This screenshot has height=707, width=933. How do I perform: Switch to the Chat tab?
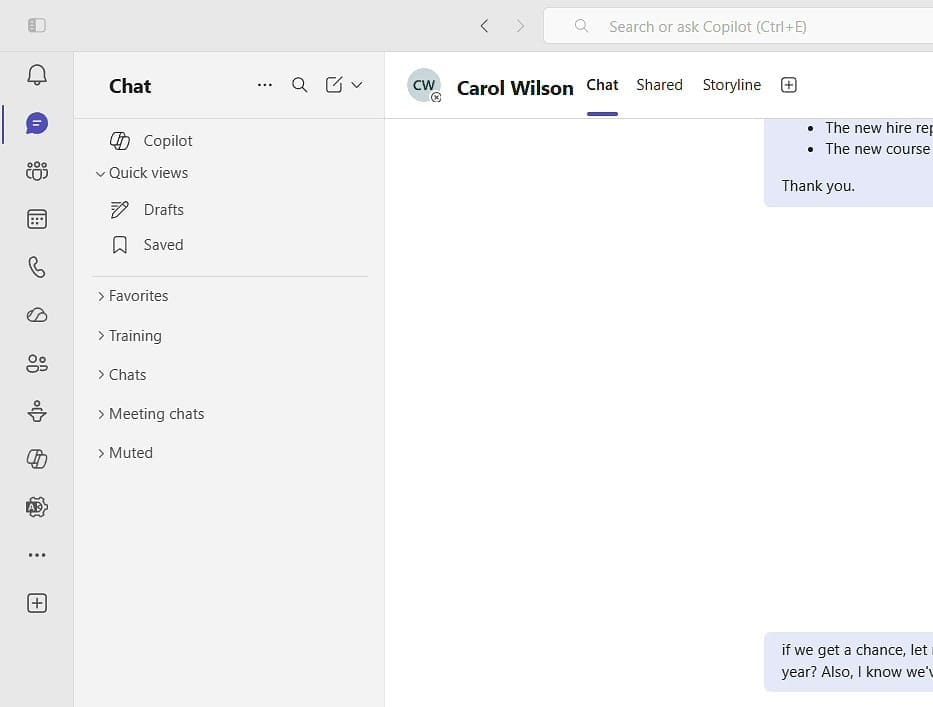click(602, 85)
